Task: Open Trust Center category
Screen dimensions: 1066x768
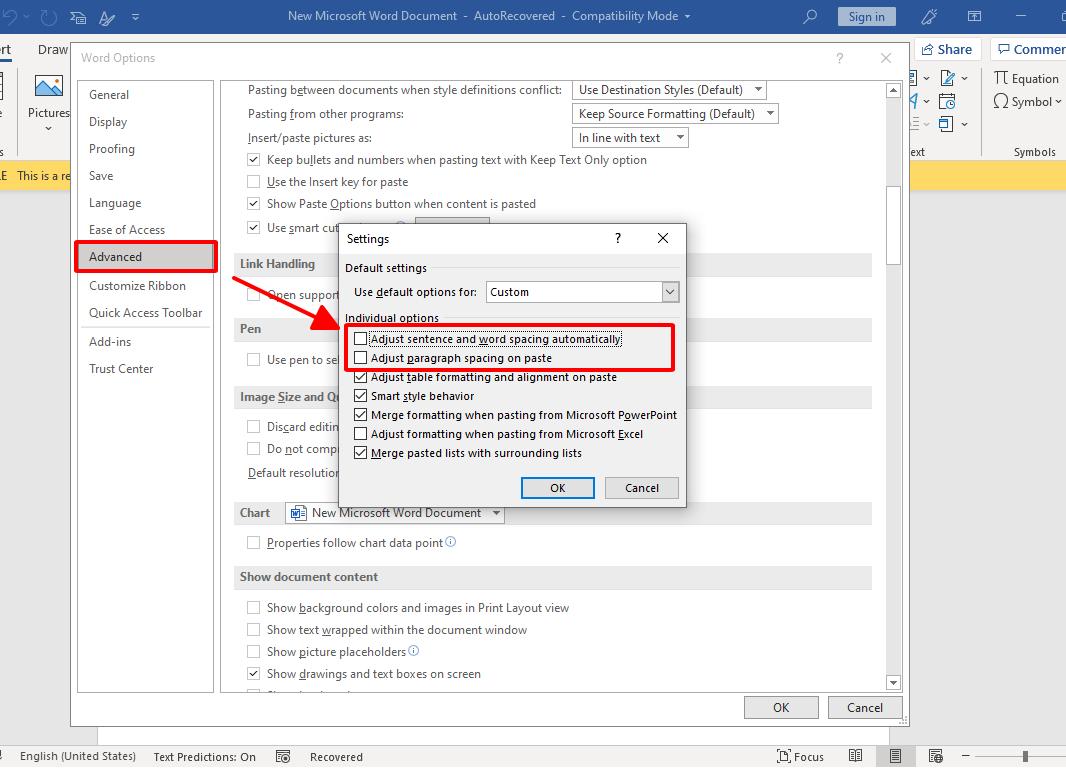Action: (121, 368)
